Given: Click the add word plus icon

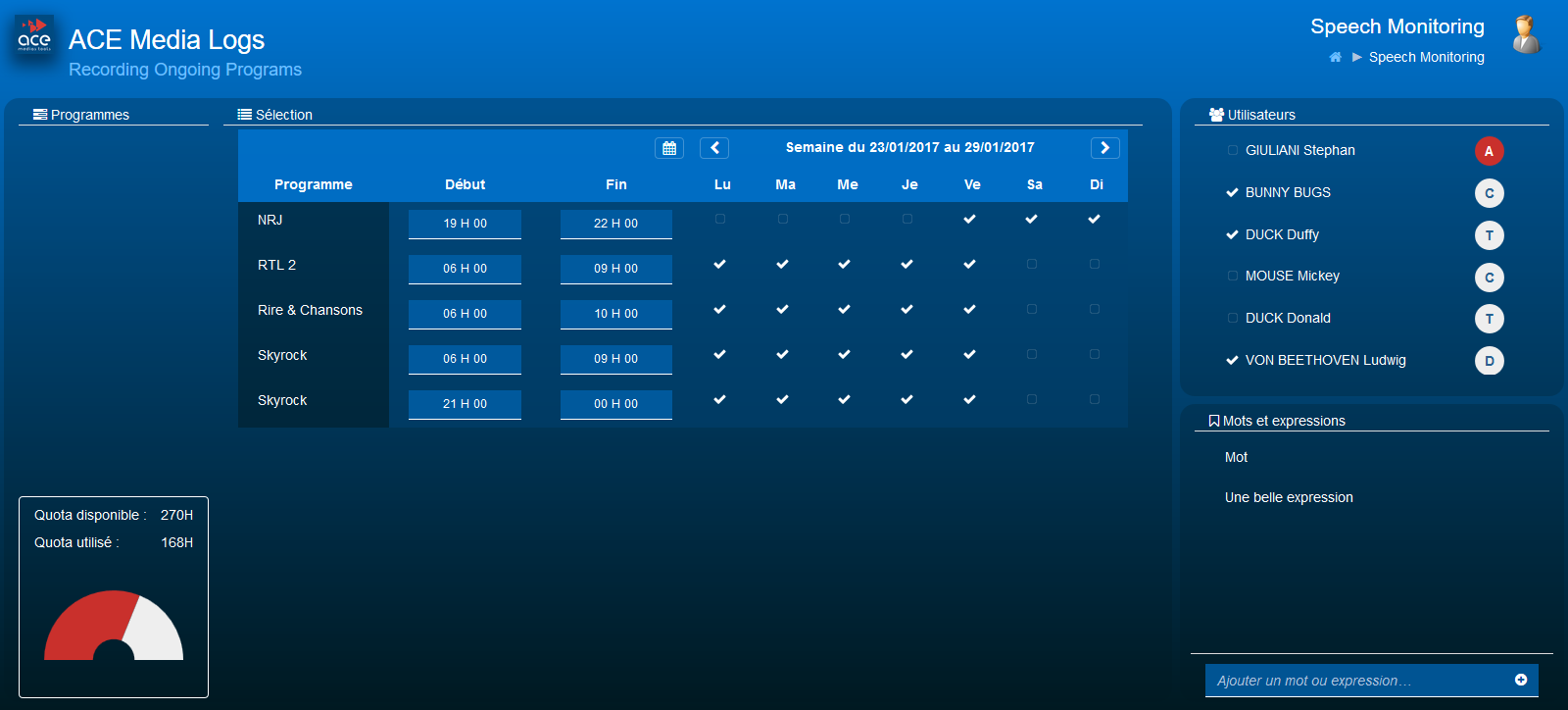Looking at the screenshot, I should point(1521,680).
